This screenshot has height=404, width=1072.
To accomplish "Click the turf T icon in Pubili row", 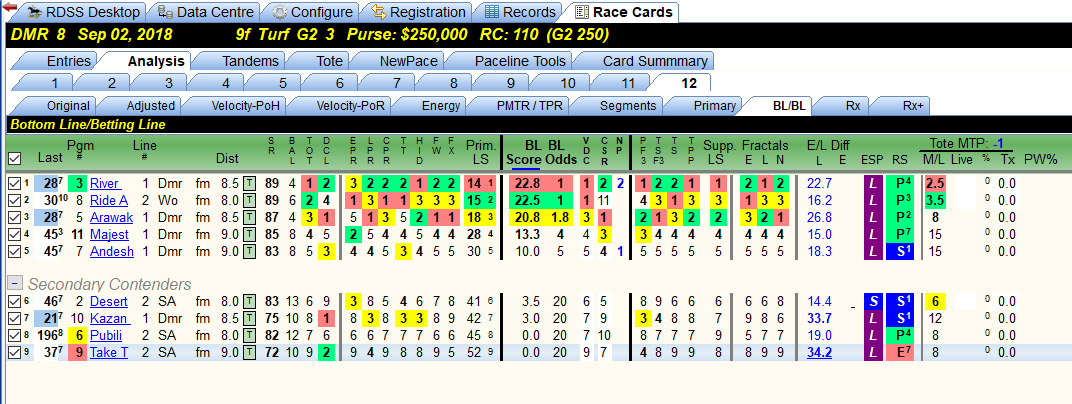I will click(250, 336).
